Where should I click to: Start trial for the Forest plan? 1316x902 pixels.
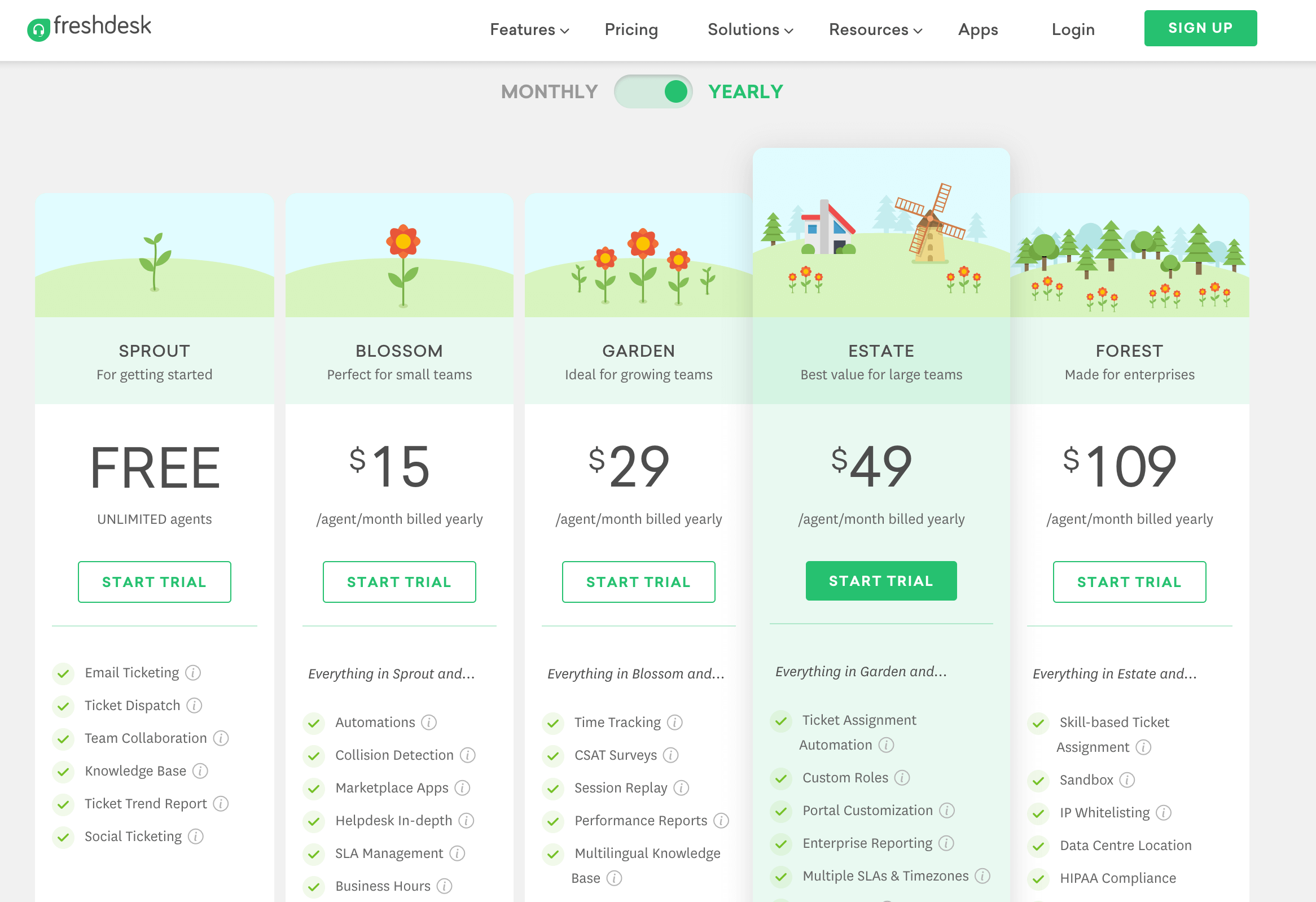pos(1130,583)
